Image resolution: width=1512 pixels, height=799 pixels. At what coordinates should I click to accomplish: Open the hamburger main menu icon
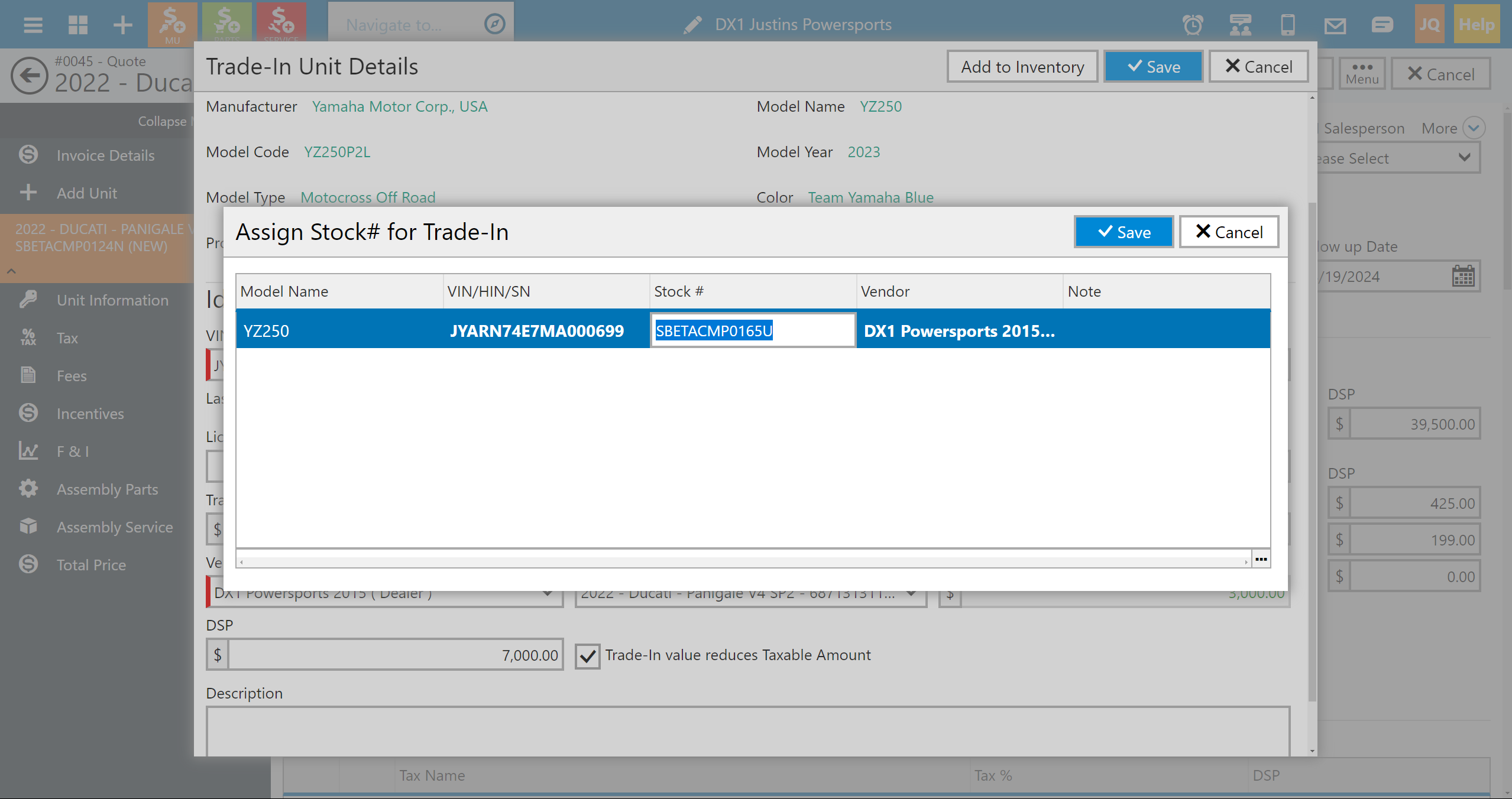(33, 25)
